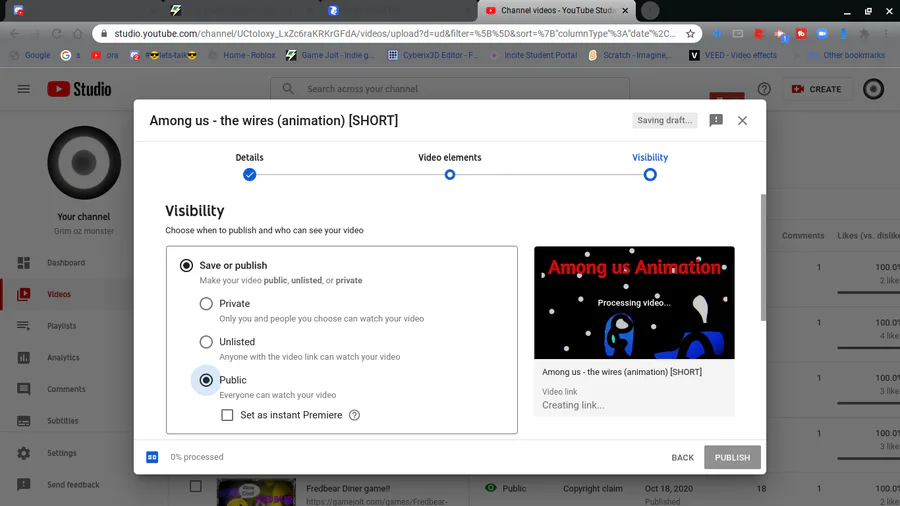Choose Private visibility
Image resolution: width=900 pixels, height=506 pixels.
point(206,303)
